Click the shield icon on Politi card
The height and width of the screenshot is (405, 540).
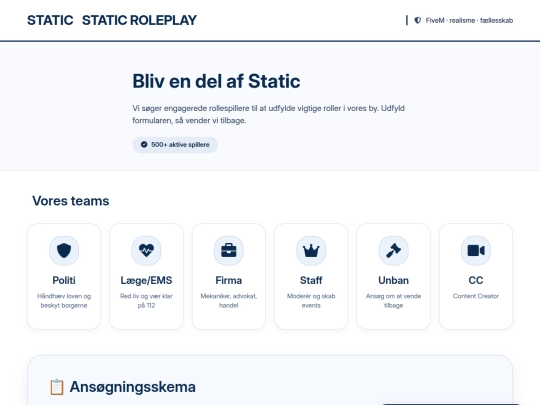coord(64,250)
